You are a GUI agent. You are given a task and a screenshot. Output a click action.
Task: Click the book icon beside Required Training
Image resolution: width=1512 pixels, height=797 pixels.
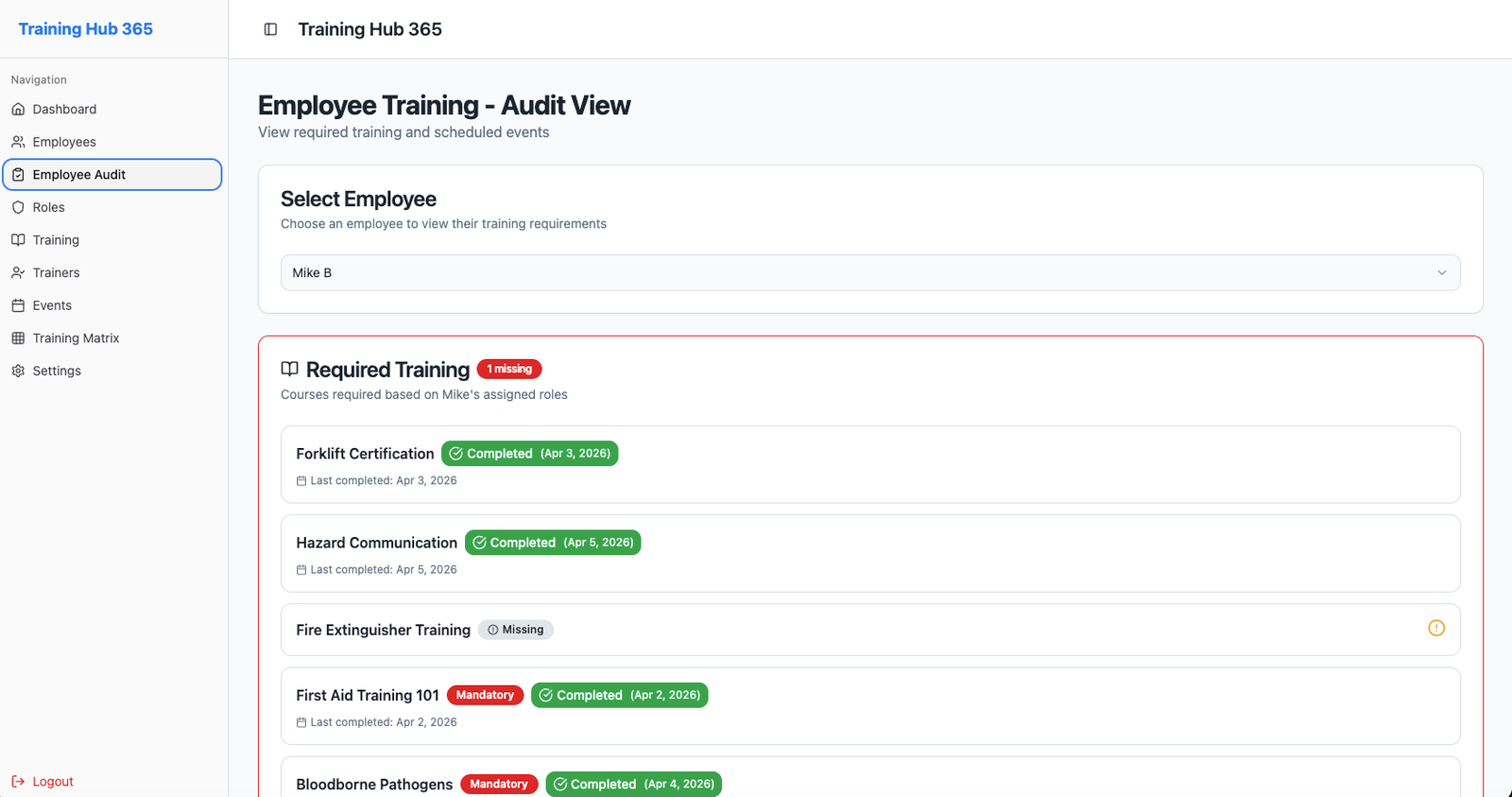pos(290,369)
